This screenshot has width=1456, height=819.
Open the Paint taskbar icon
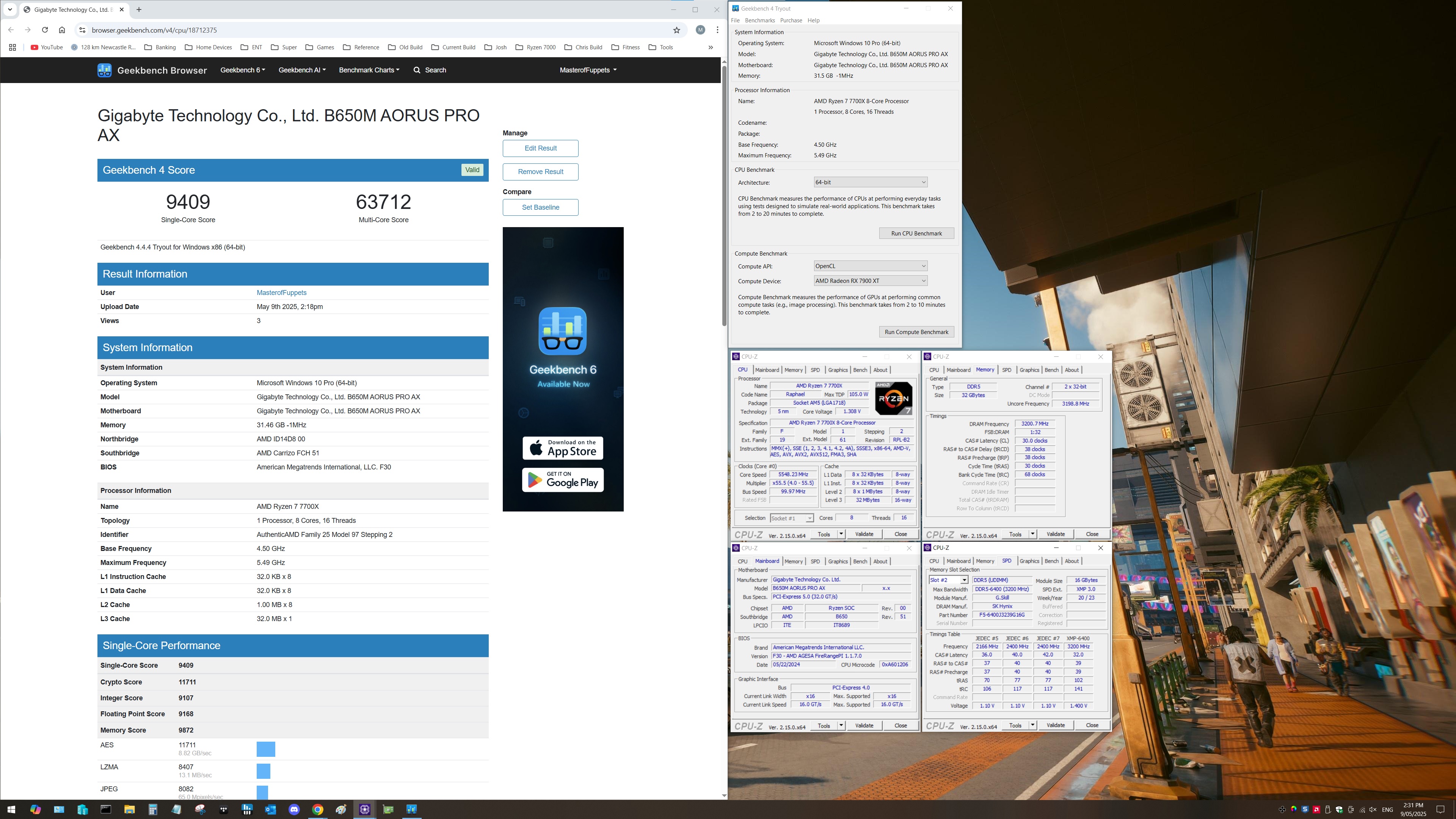coord(341,810)
